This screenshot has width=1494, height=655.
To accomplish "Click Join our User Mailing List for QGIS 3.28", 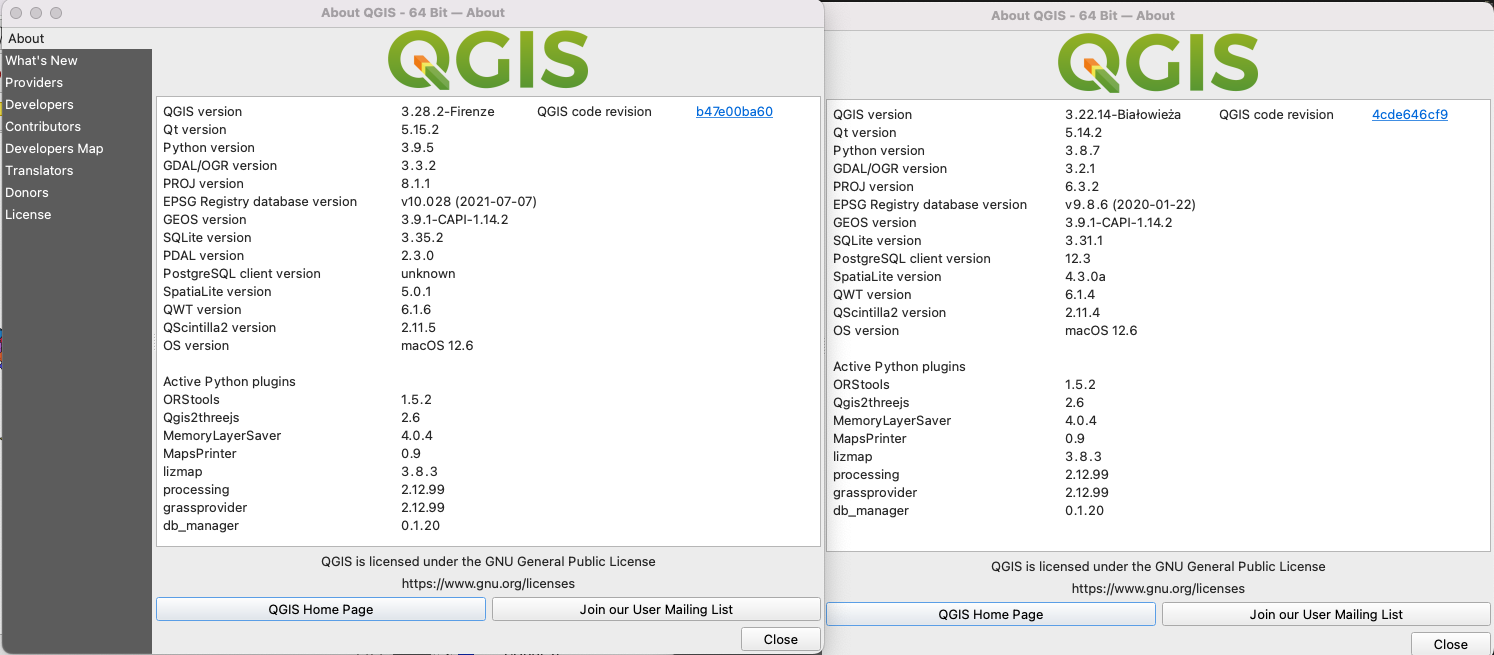I will point(656,609).
